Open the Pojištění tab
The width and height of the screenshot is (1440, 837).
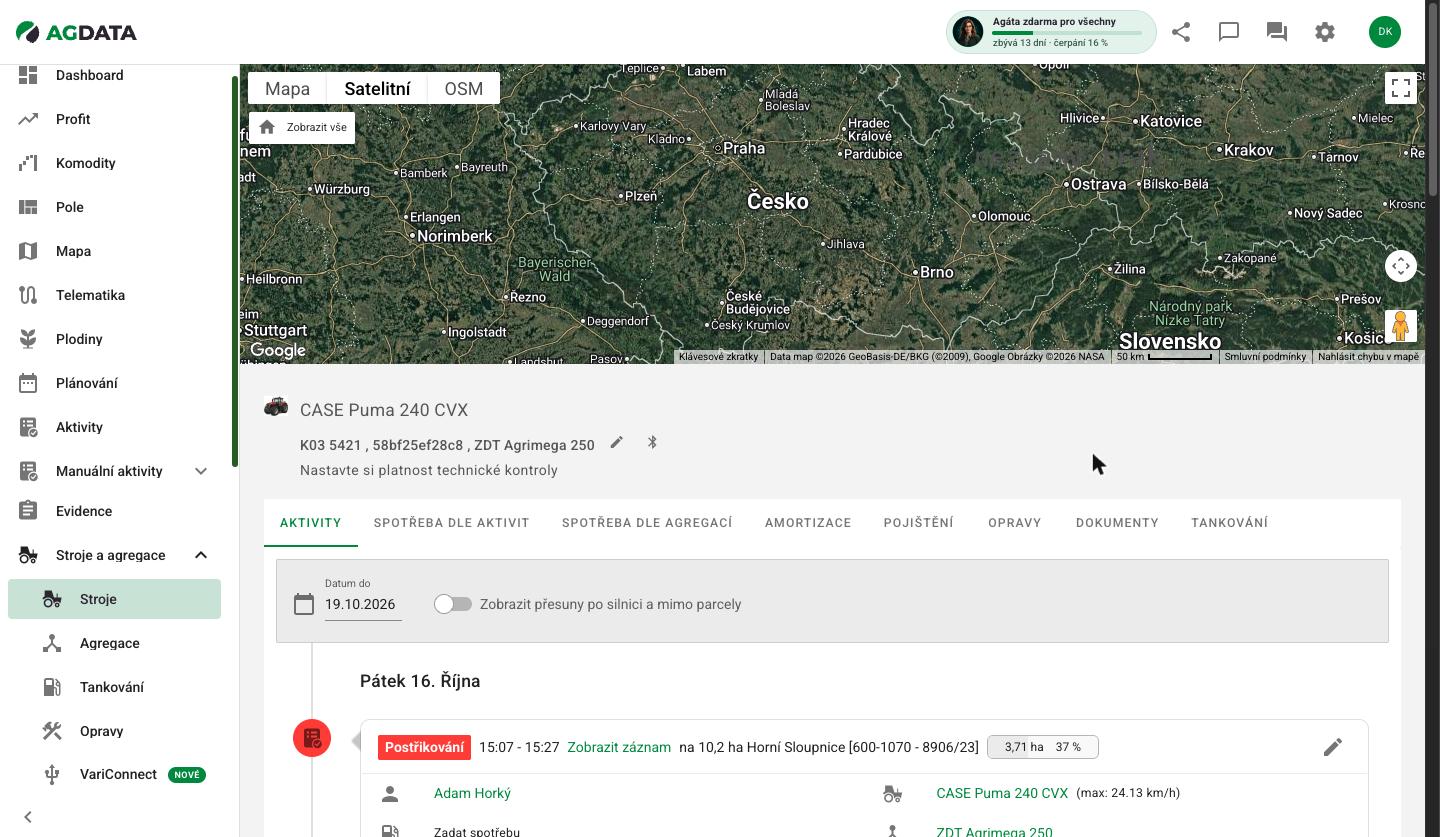click(919, 523)
